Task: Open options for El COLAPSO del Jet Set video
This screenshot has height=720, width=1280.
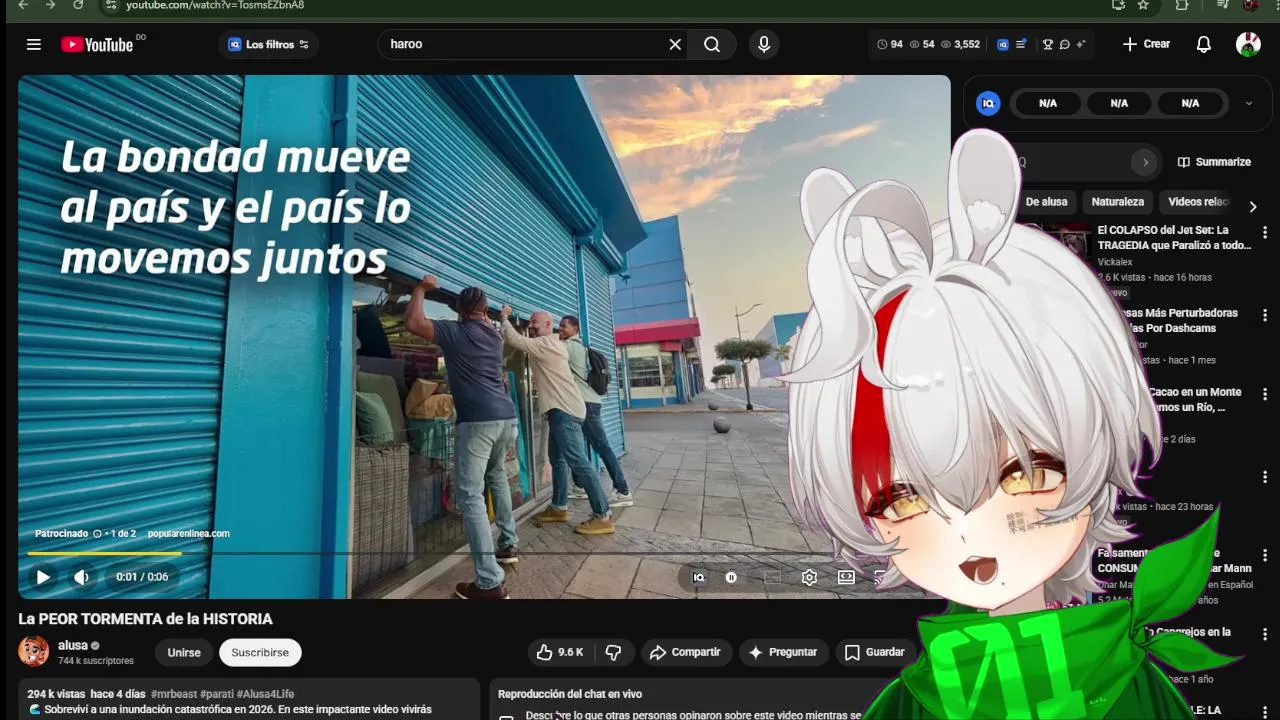Action: point(1265,232)
